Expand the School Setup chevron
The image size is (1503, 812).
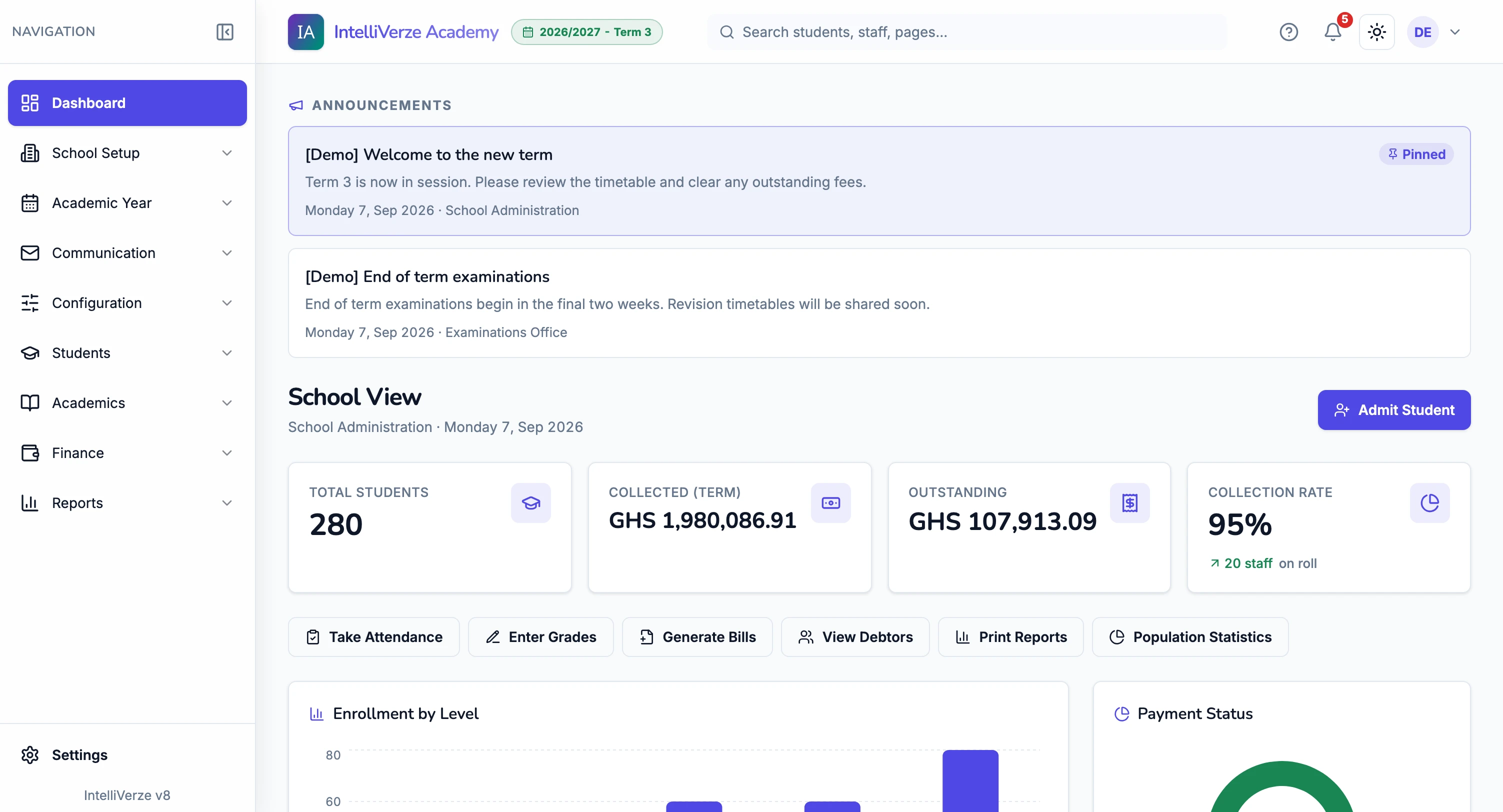click(x=227, y=153)
